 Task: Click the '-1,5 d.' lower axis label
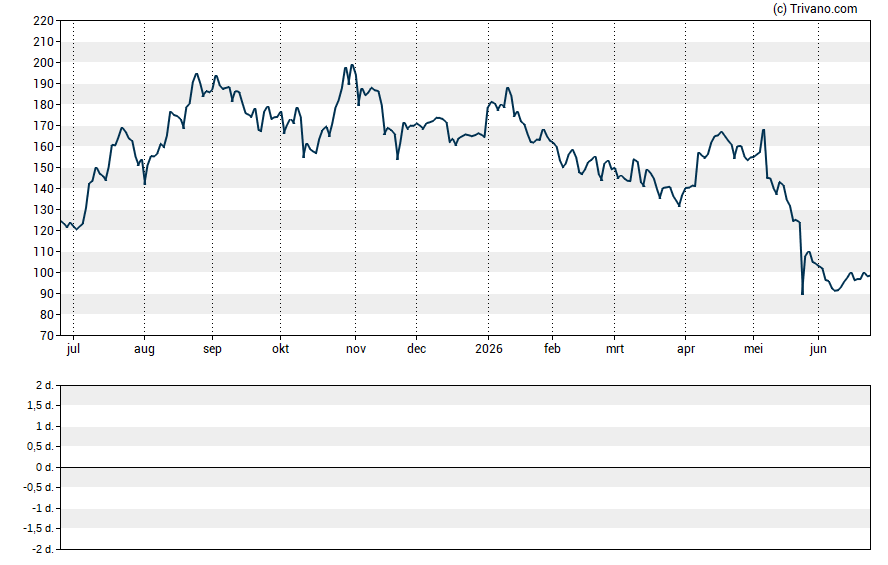pyautogui.click(x=39, y=528)
